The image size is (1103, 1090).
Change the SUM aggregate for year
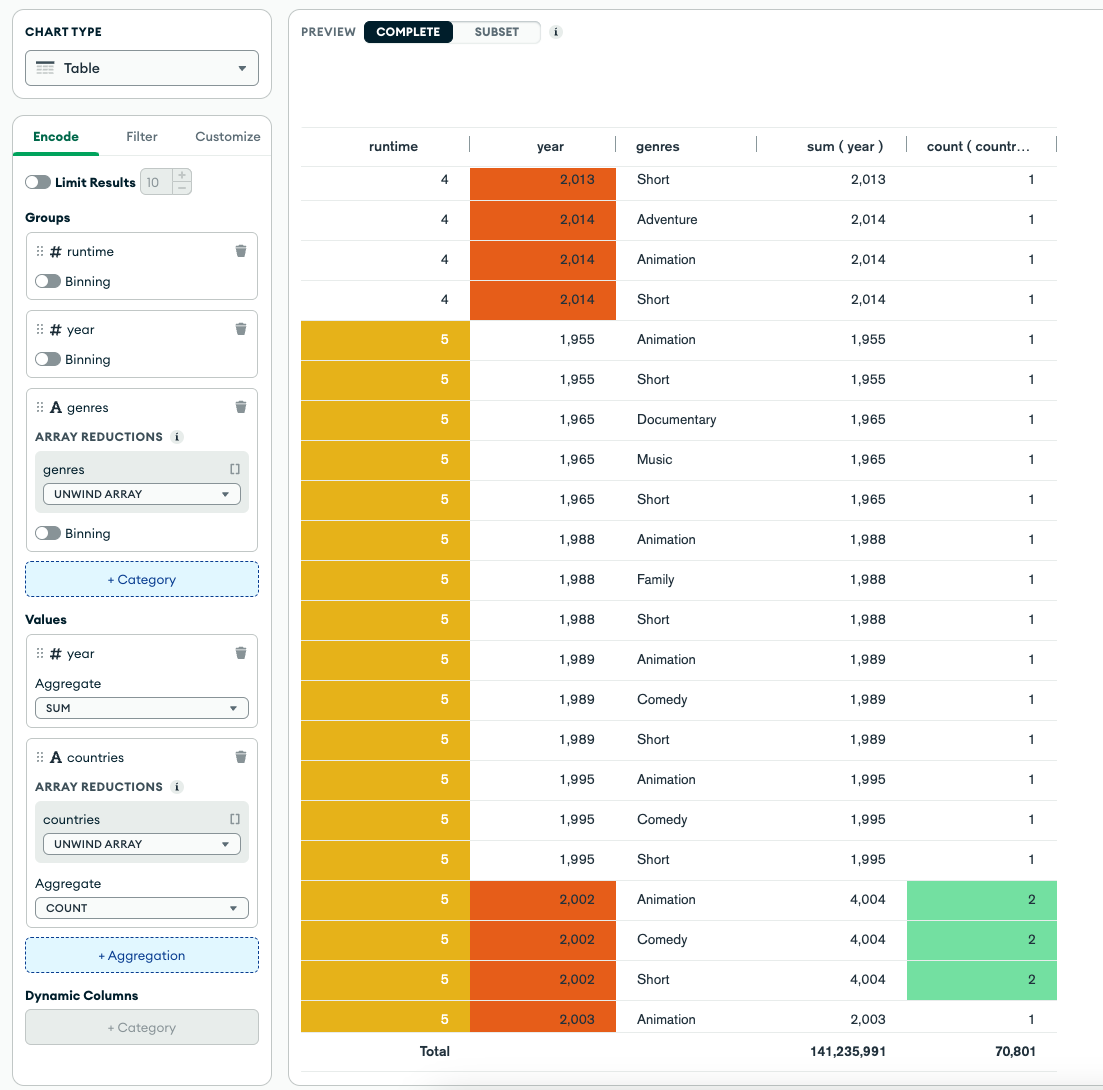click(141, 707)
